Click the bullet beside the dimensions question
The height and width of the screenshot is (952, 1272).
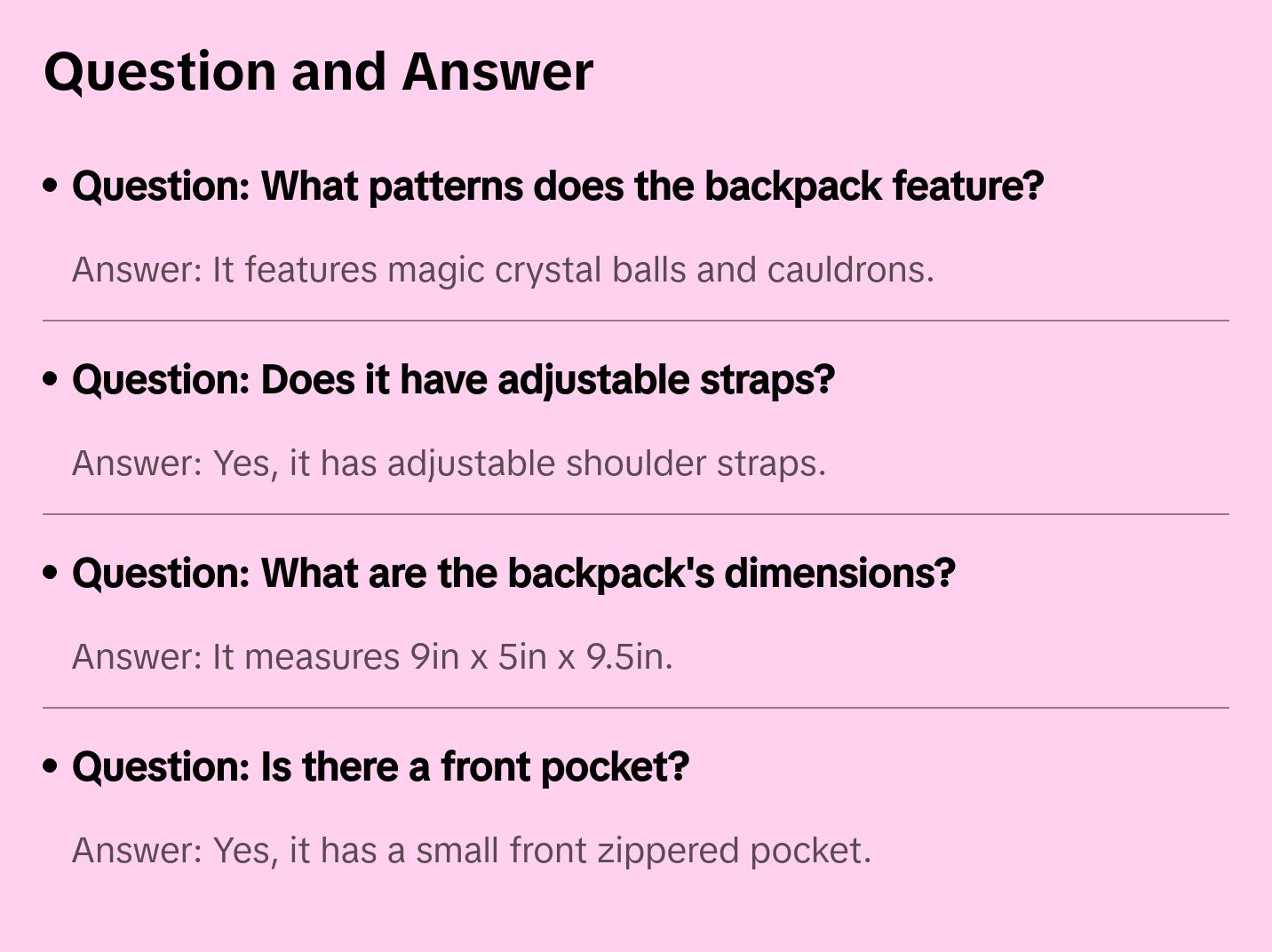click(x=51, y=573)
